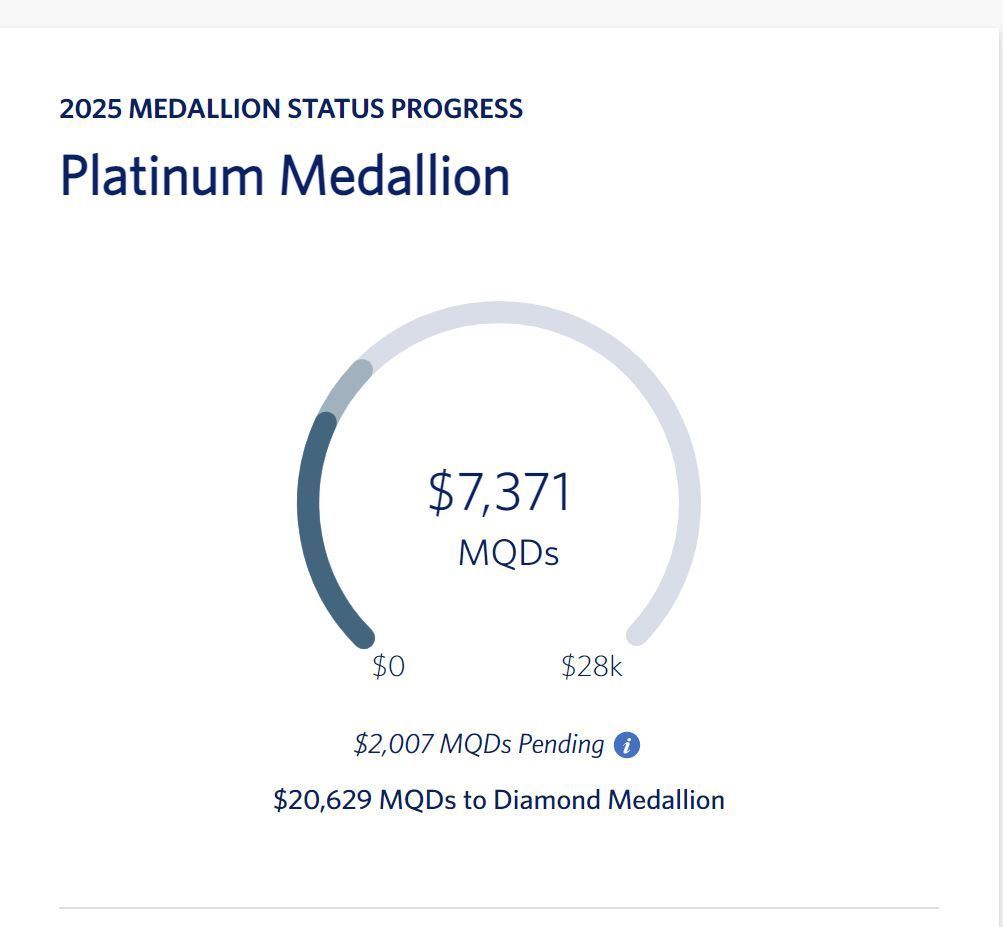The image size is (1003, 927).
Task: Click the rounded end cap of the arc above $28k
Action: [x=636, y=635]
